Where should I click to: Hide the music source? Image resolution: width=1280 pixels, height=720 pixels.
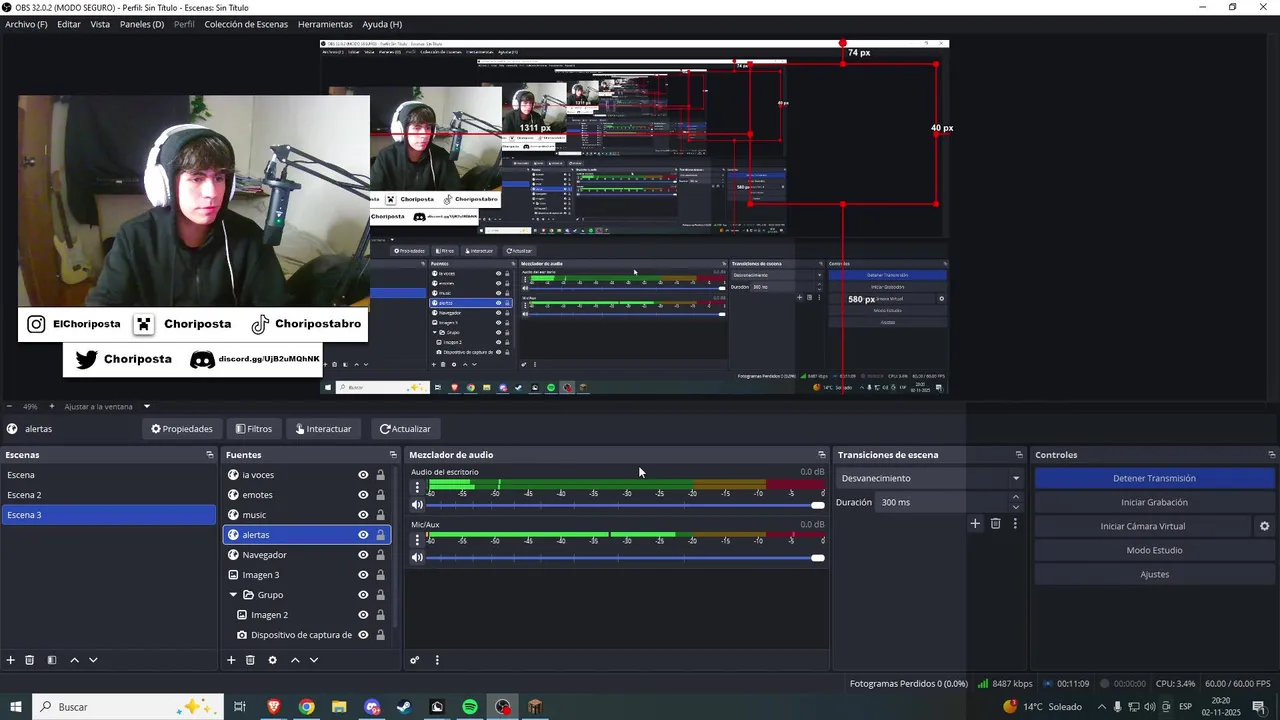tap(363, 515)
